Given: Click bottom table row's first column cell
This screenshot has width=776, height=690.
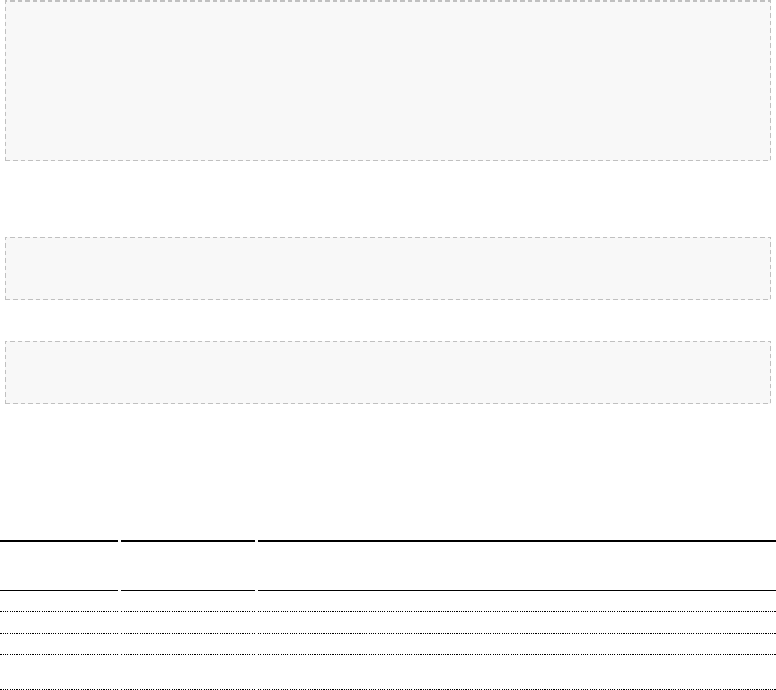Looking at the screenshot, I should (x=59, y=672).
